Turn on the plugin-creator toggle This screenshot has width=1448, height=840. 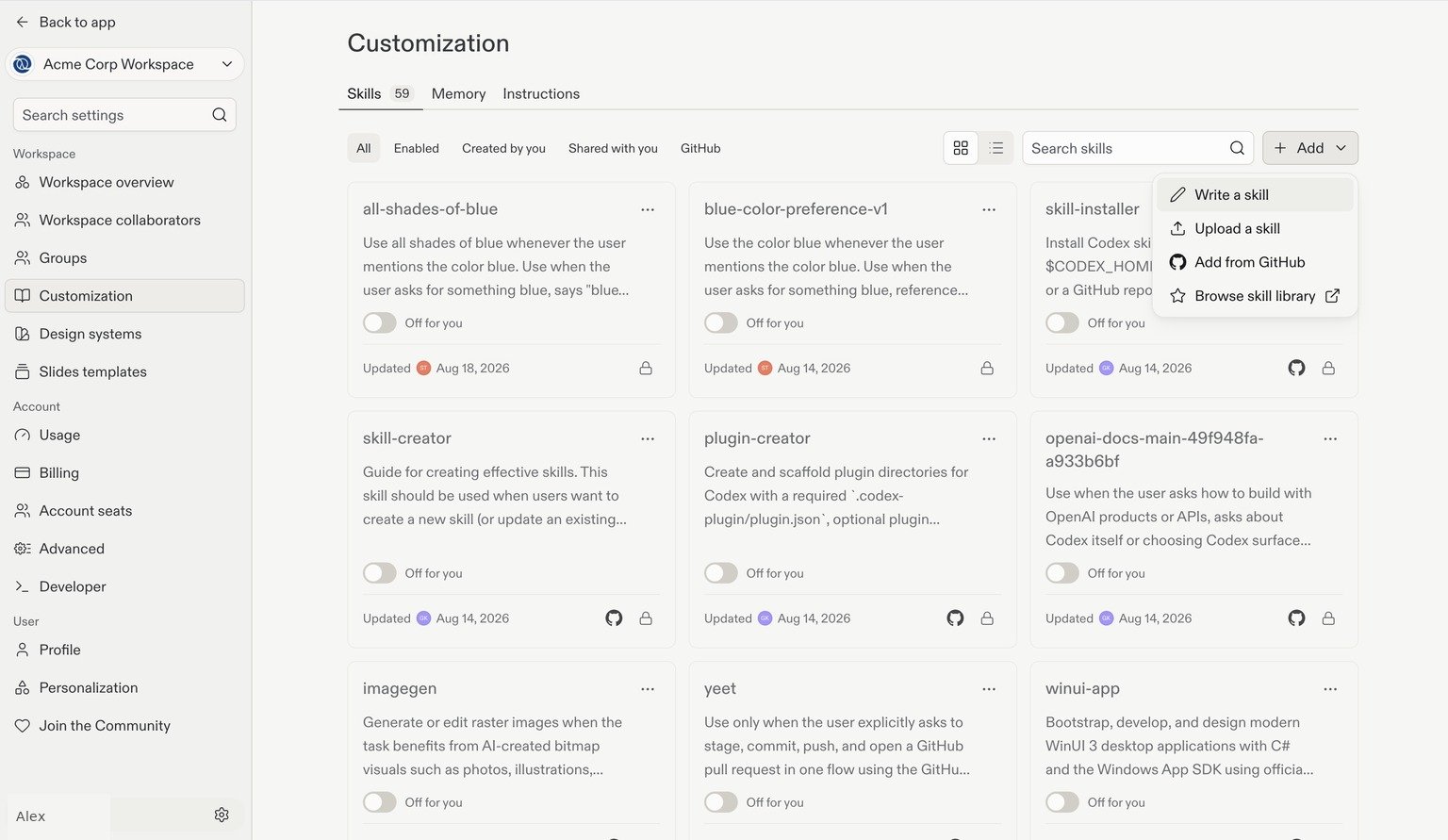[x=721, y=573]
